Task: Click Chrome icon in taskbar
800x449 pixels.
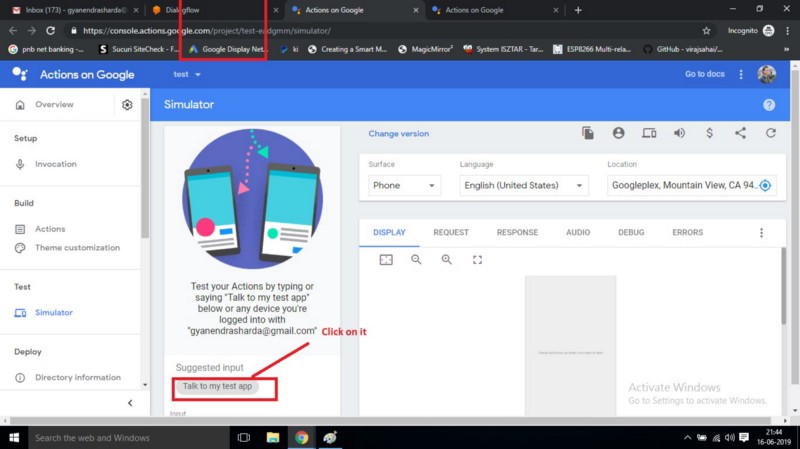Action: coord(302,438)
